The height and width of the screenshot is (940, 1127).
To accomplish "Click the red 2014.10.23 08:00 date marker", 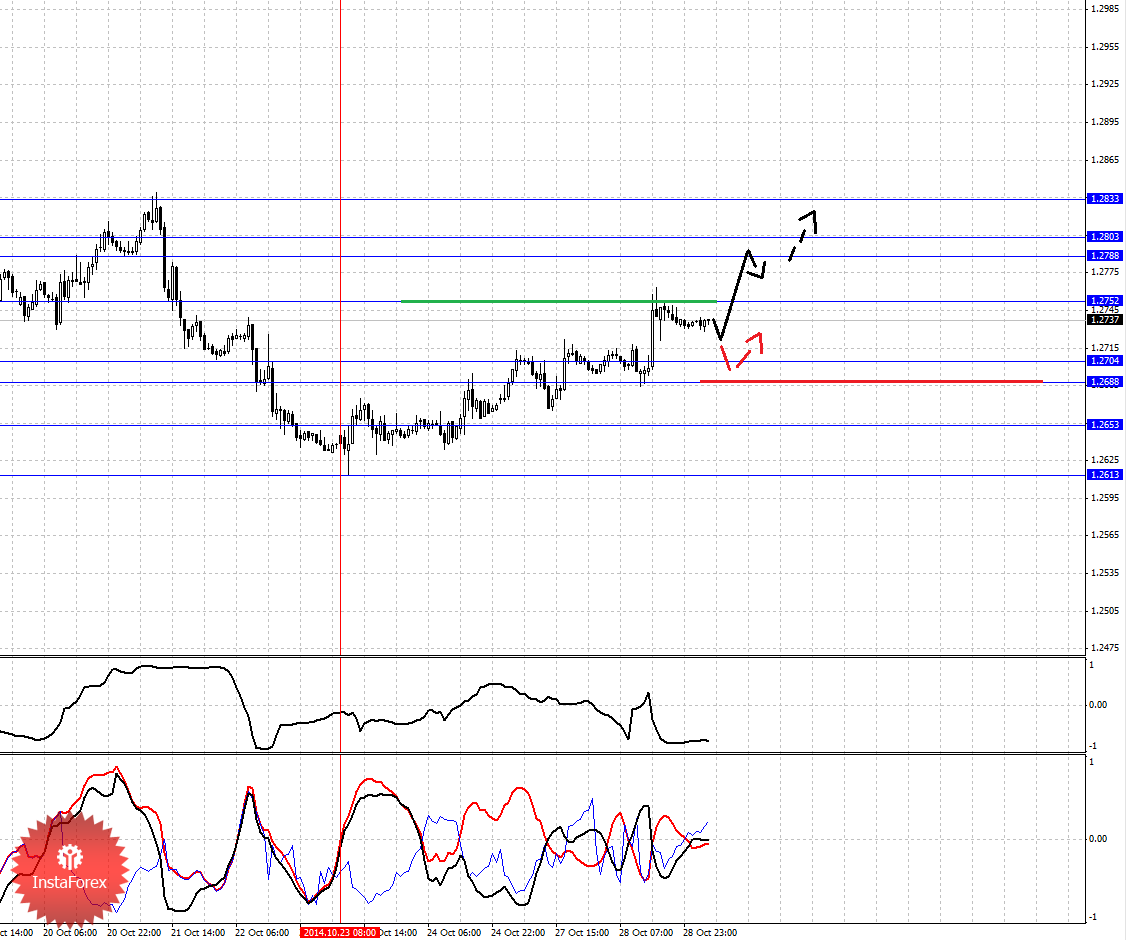I will tap(339, 933).
